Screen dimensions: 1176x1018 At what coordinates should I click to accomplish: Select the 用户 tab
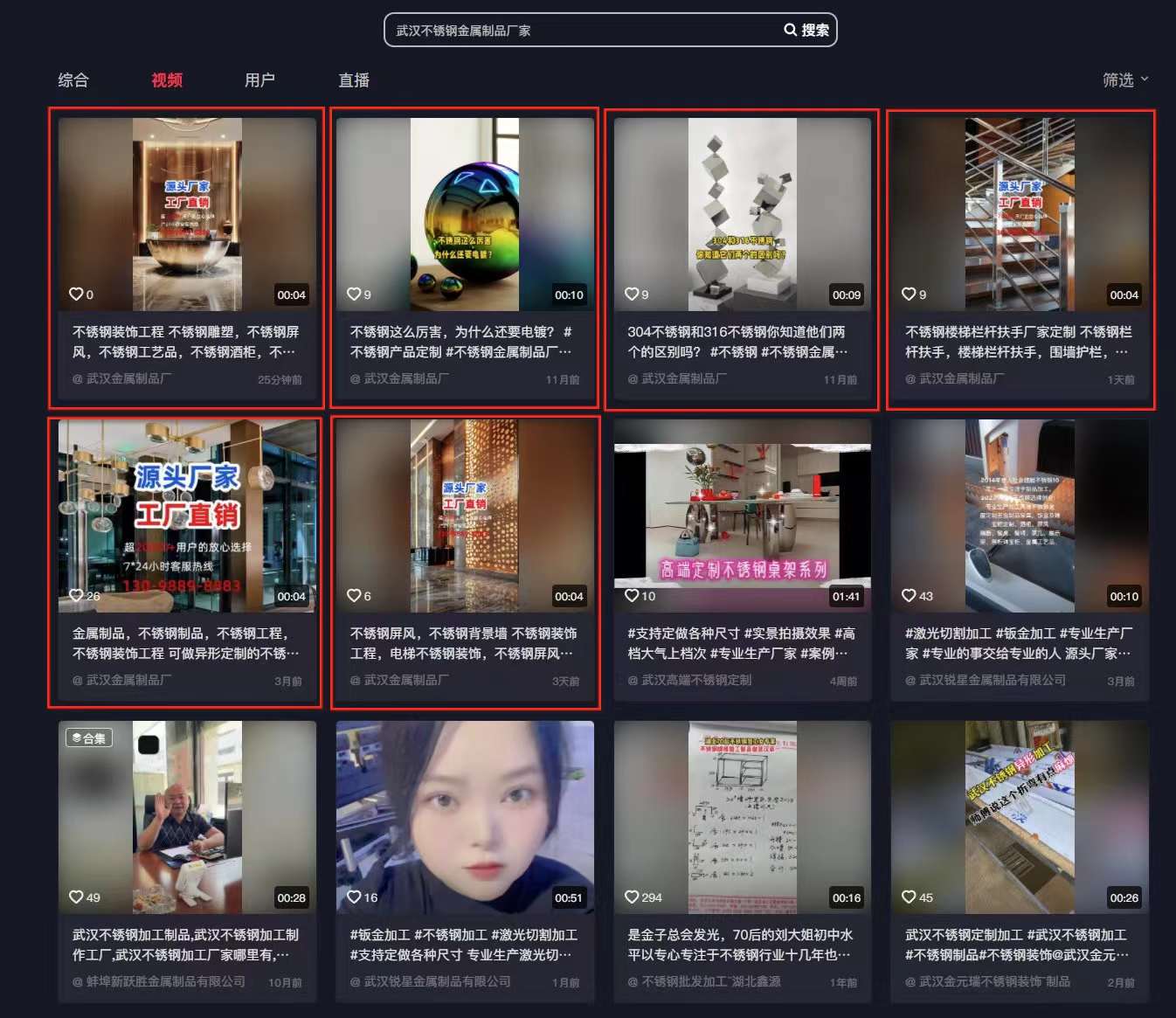259,80
